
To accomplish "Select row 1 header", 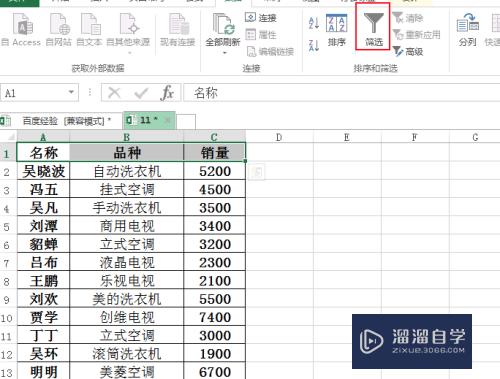I will (x=7, y=153).
